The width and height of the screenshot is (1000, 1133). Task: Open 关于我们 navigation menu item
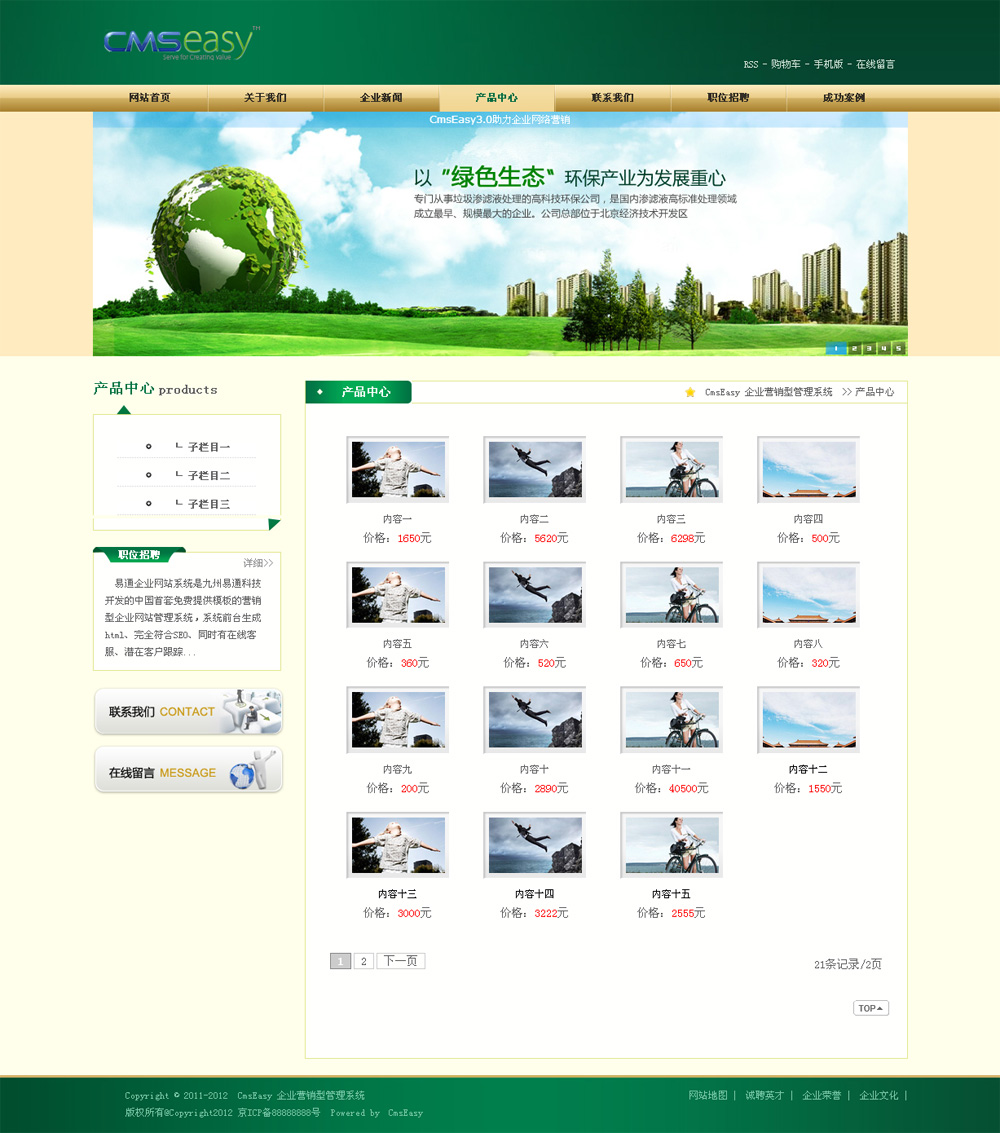click(265, 98)
